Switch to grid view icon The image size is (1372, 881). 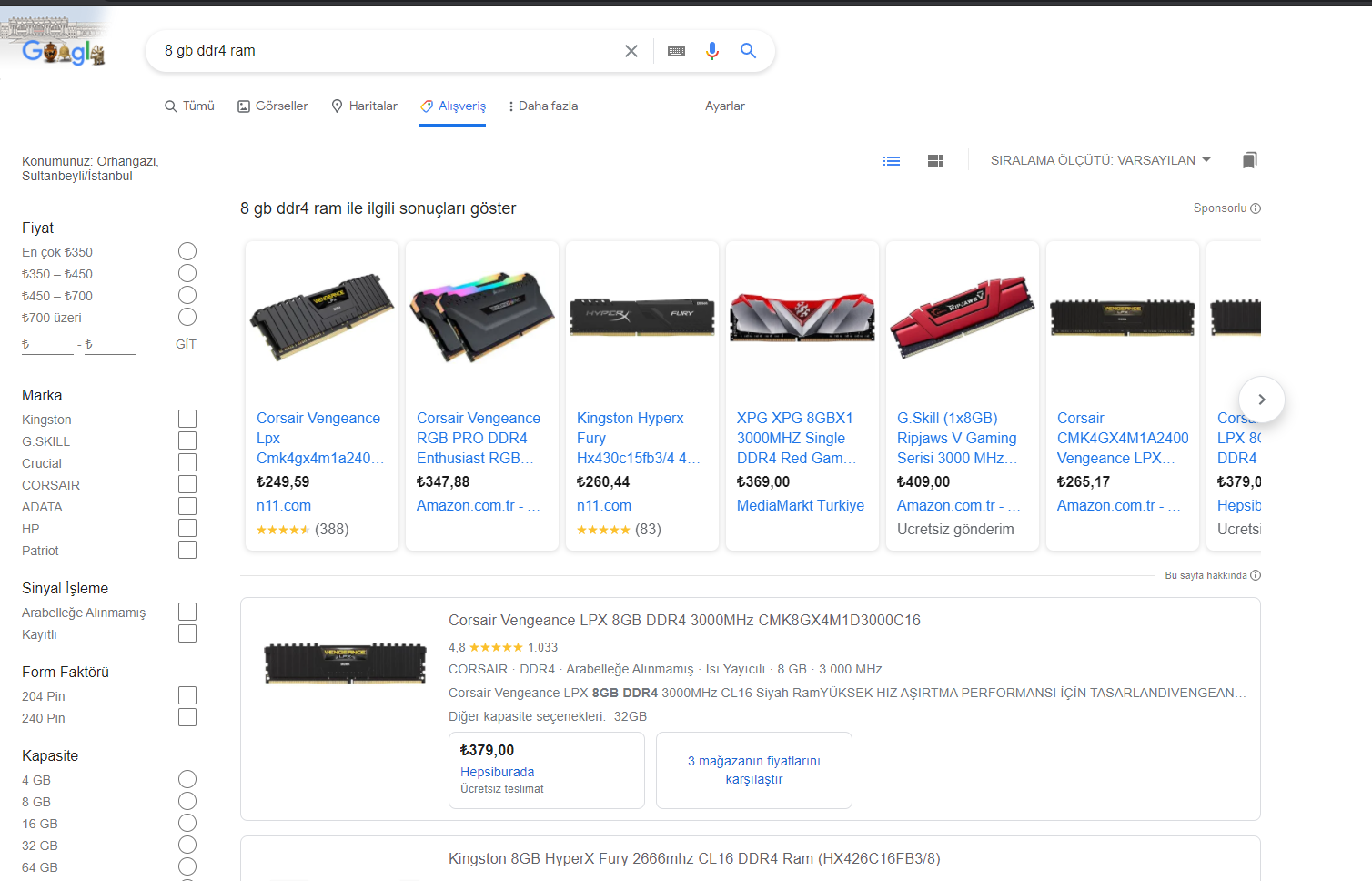tap(935, 161)
